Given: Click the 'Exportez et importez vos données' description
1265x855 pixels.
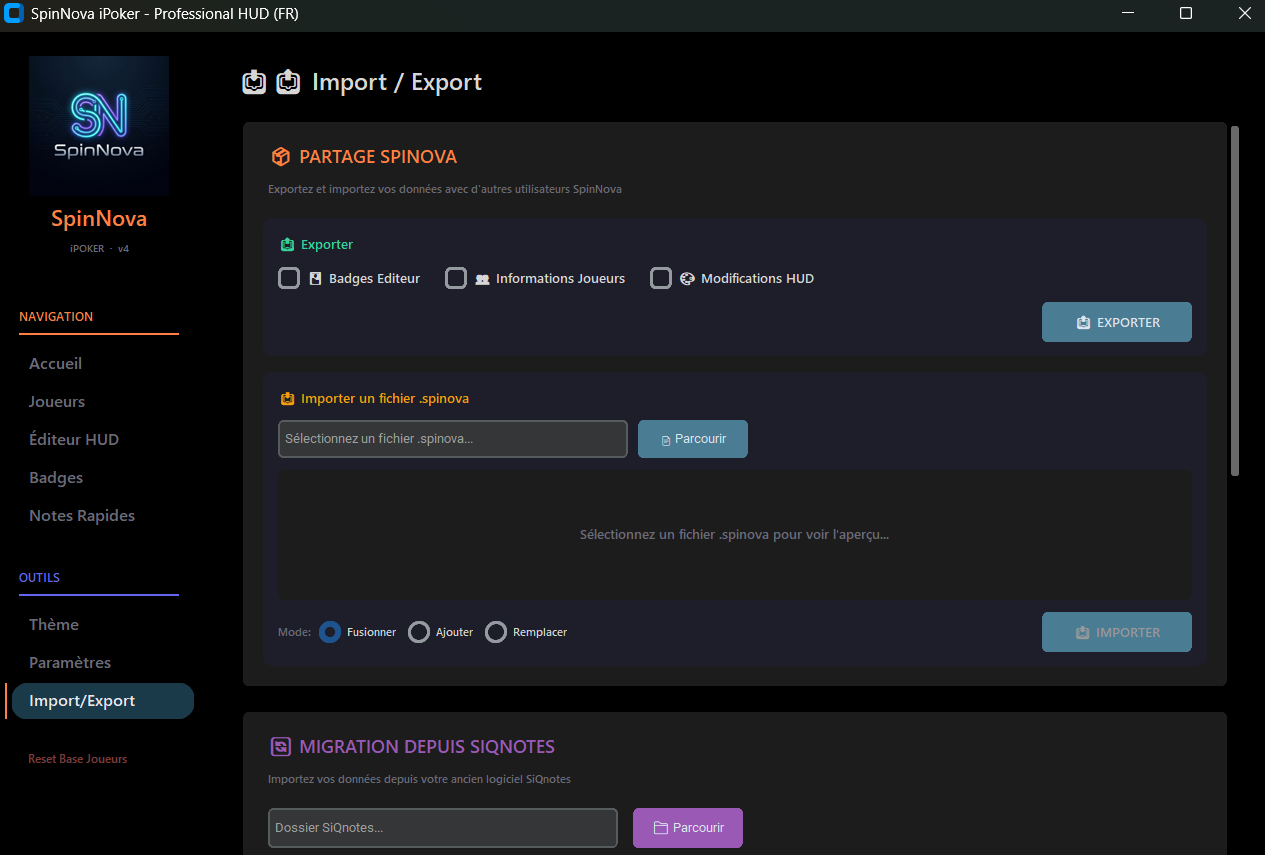Looking at the screenshot, I should click(x=445, y=189).
